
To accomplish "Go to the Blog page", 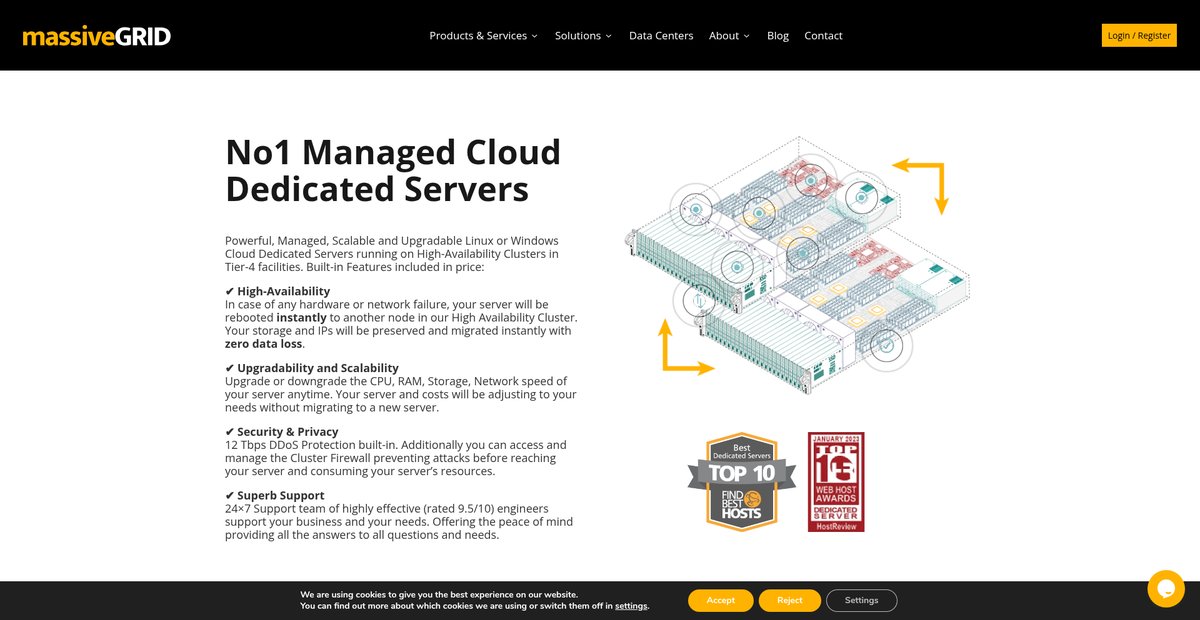I will (778, 35).
